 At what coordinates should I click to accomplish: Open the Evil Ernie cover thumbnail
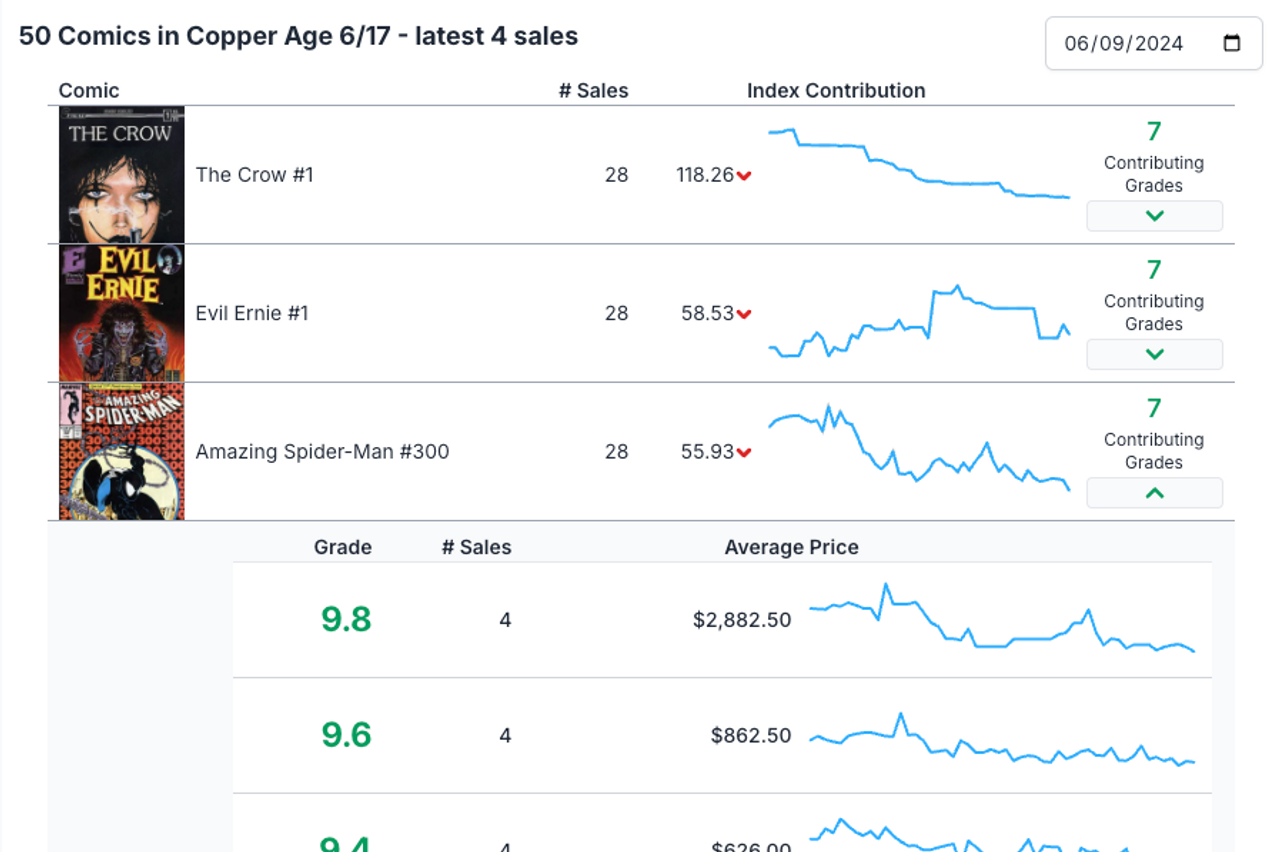122,313
